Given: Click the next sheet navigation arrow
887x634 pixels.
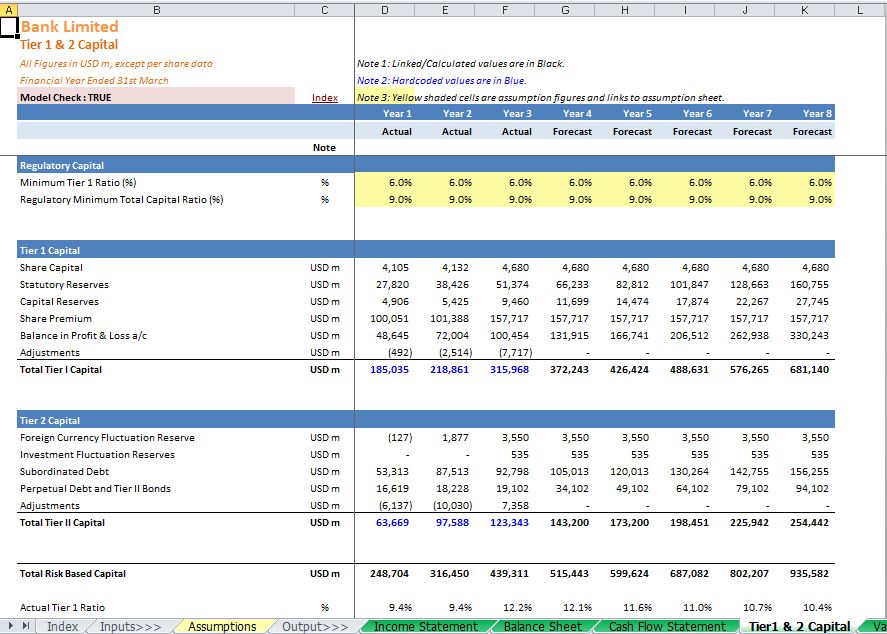Looking at the screenshot, I should pyautogui.click(x=10, y=626).
